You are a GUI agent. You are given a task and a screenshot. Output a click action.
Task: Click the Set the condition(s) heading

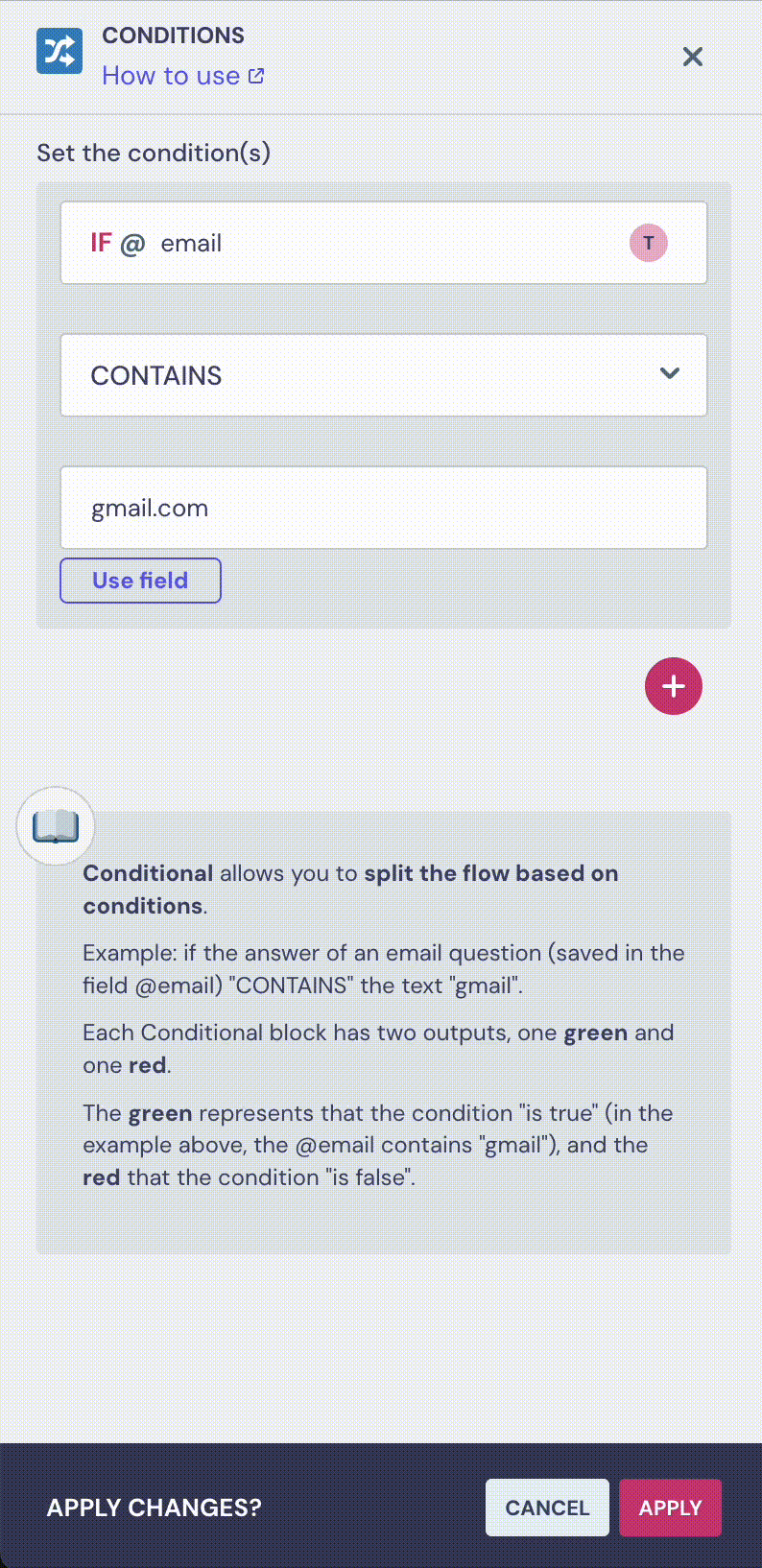pyautogui.click(x=154, y=153)
